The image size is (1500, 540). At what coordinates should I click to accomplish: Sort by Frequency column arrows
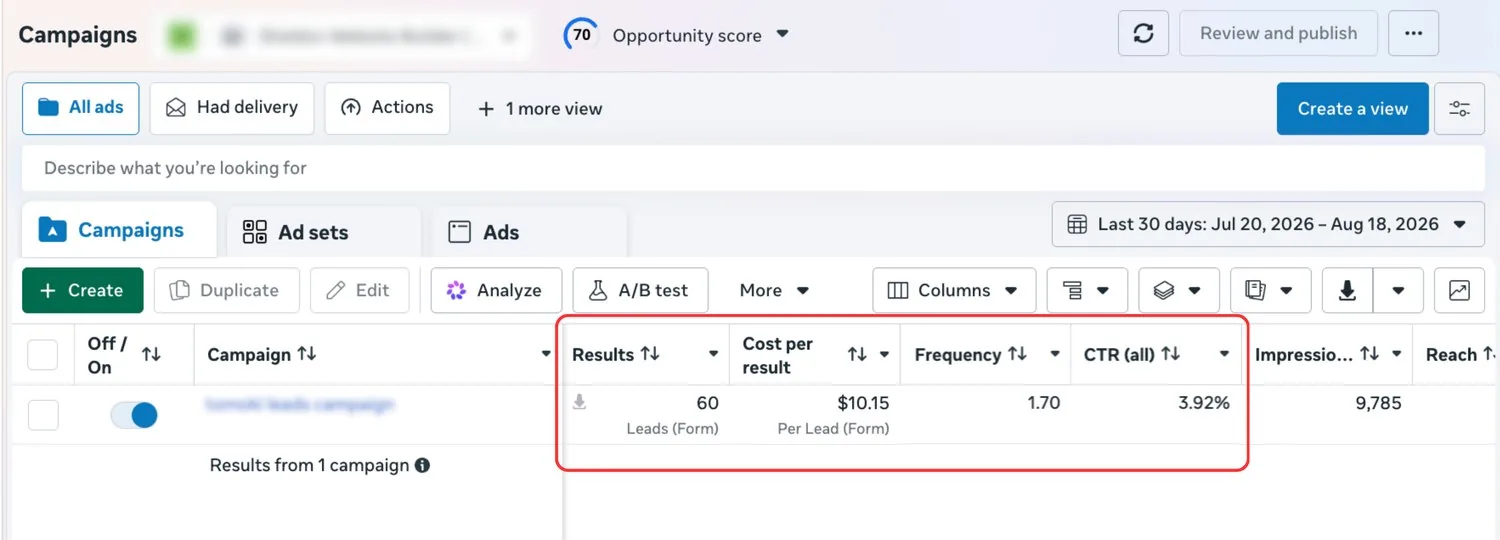pos(1017,354)
